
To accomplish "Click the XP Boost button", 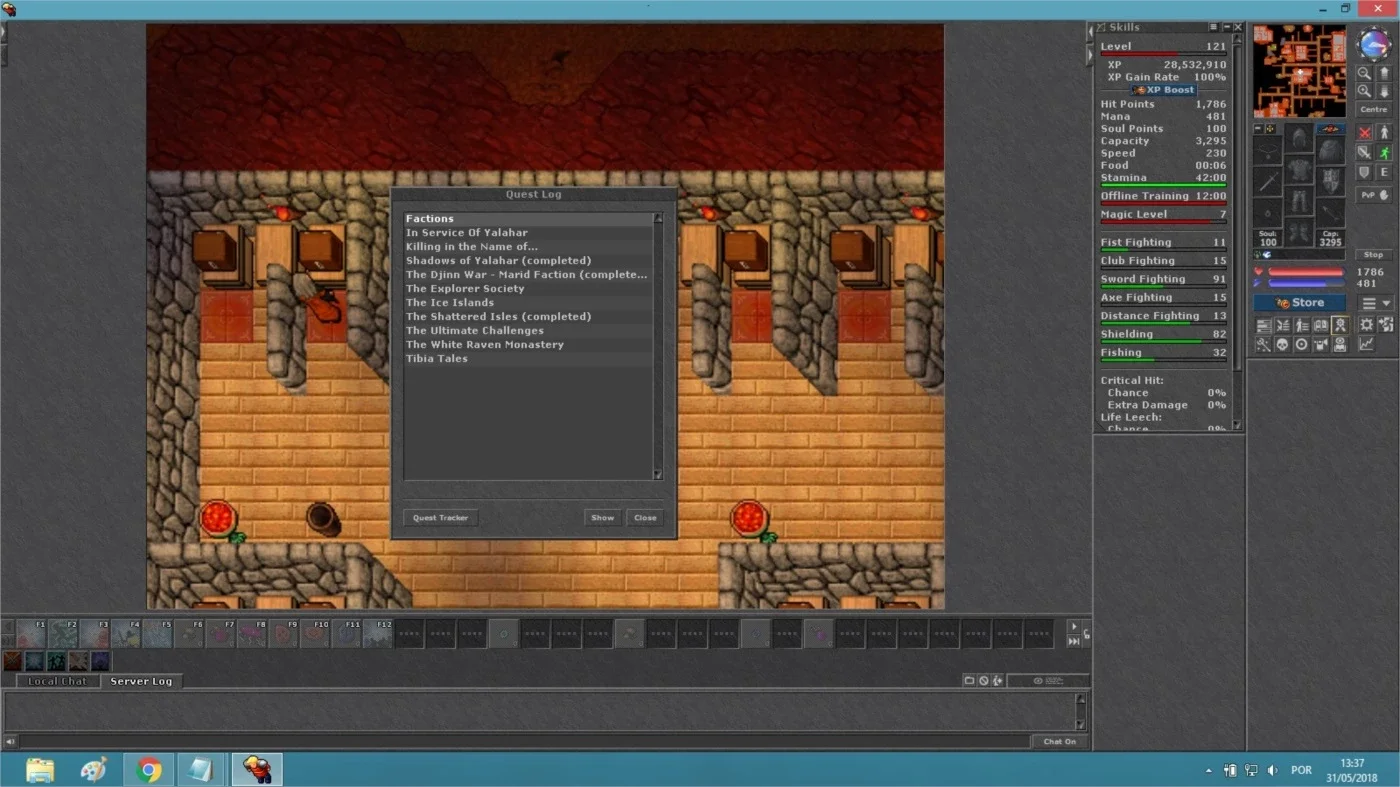I will [1164, 90].
